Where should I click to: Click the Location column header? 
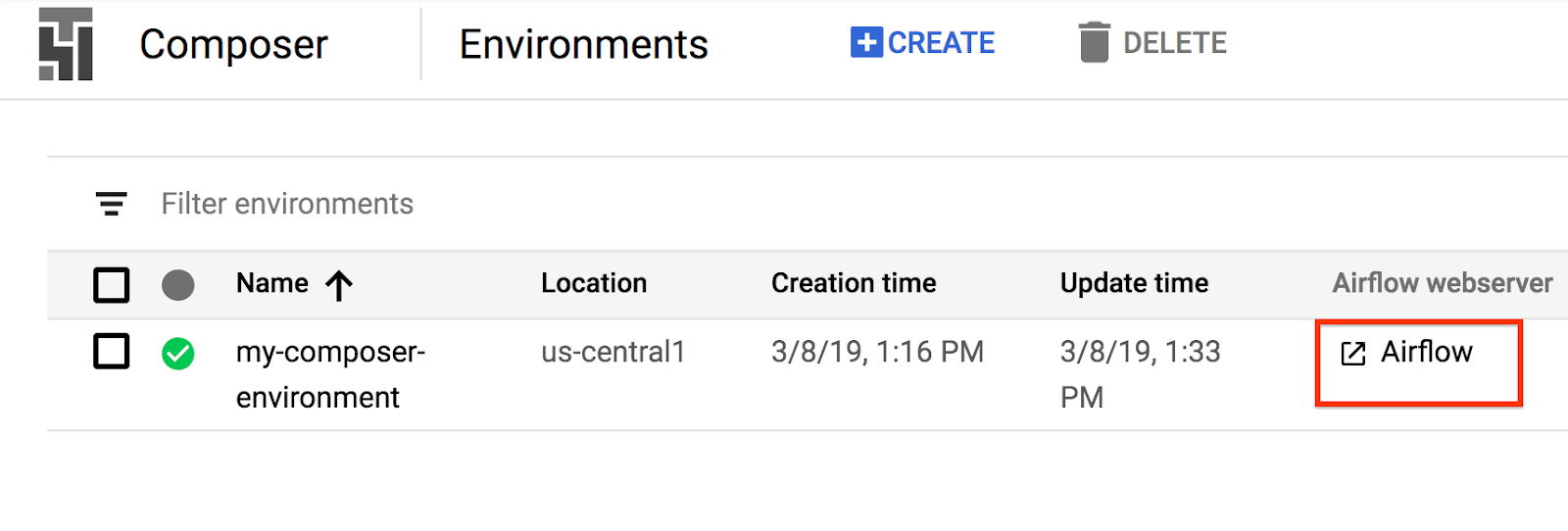pos(594,283)
